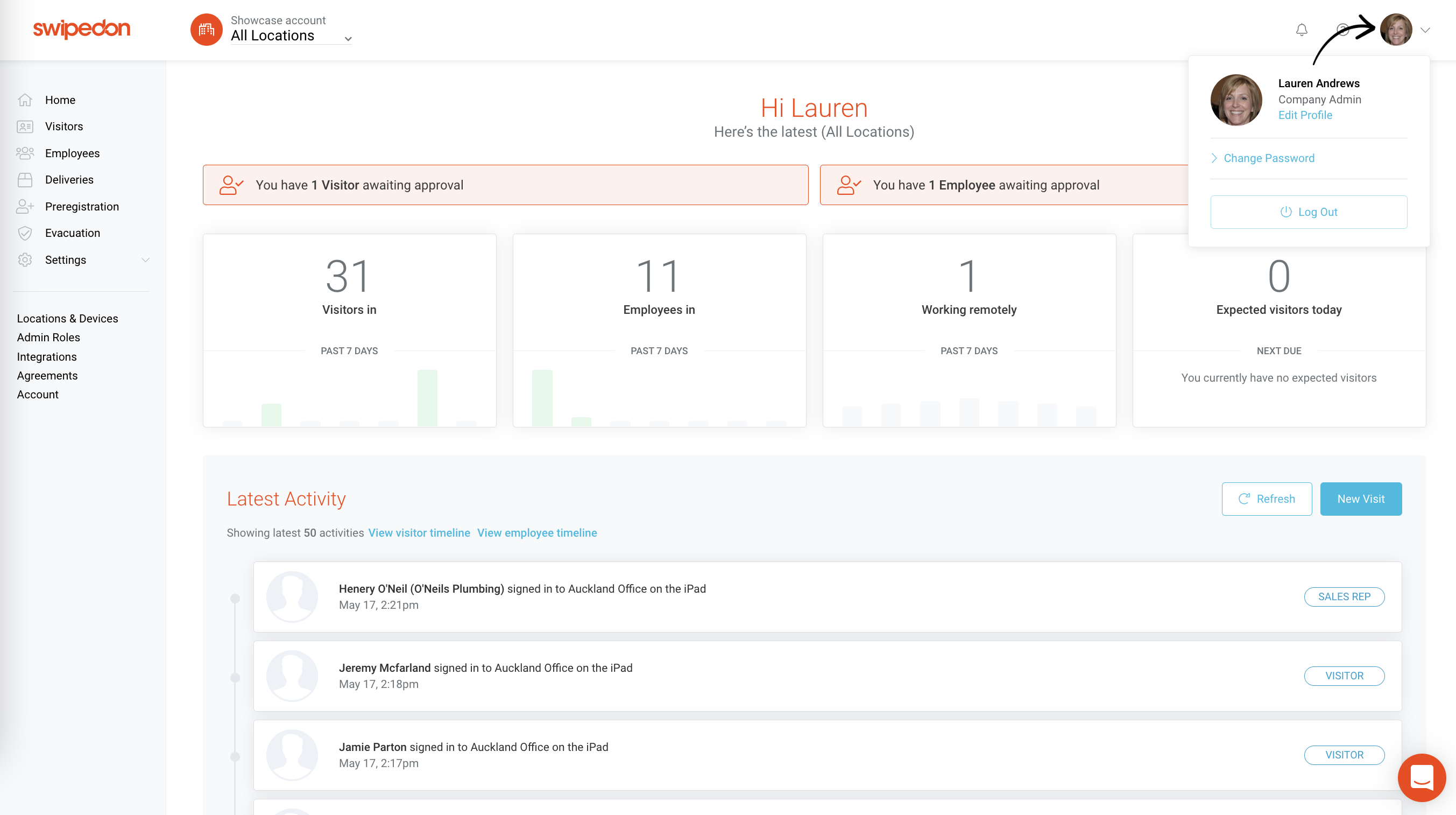Click Henery O'Neil's avatar placeholder
Viewport: 1456px width, 815px height.
click(292, 596)
